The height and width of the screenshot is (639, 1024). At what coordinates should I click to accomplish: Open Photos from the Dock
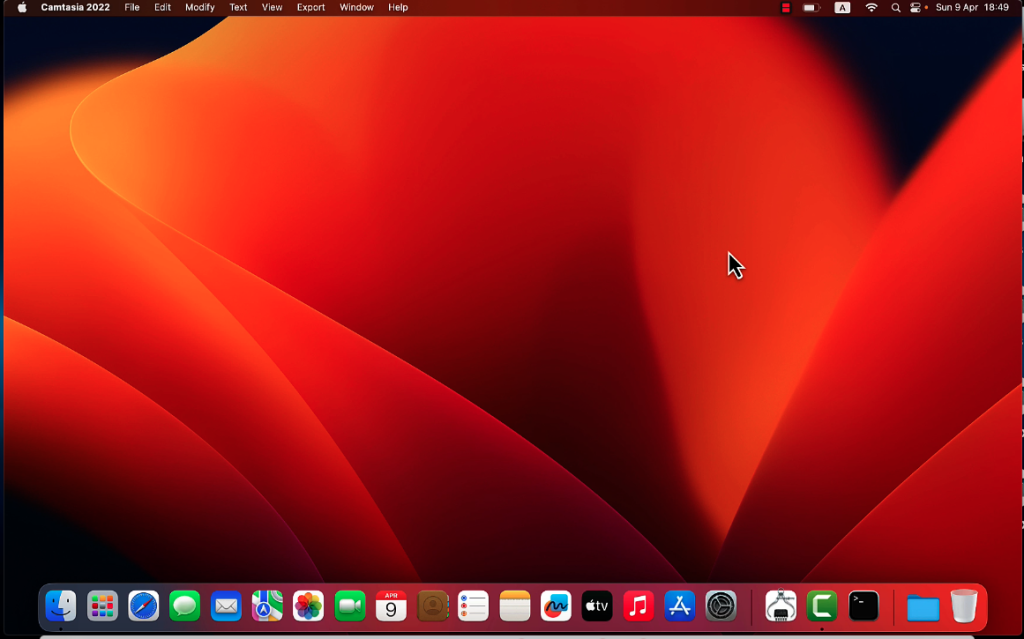[308, 606]
